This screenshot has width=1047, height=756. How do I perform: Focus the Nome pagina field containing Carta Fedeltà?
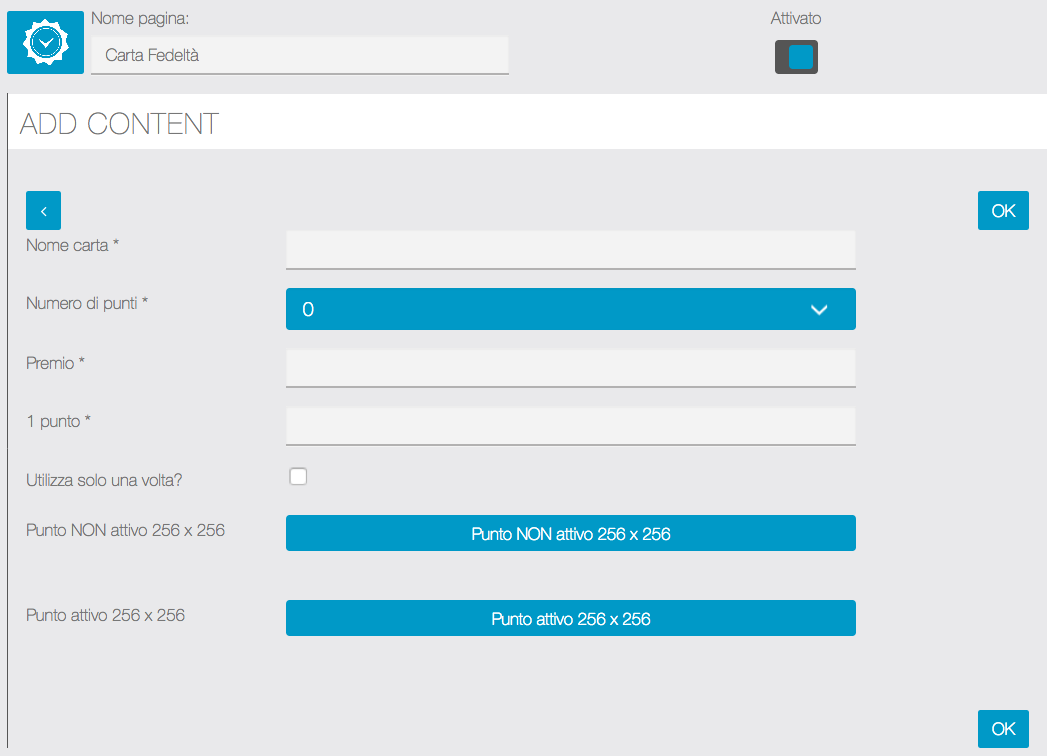299,56
